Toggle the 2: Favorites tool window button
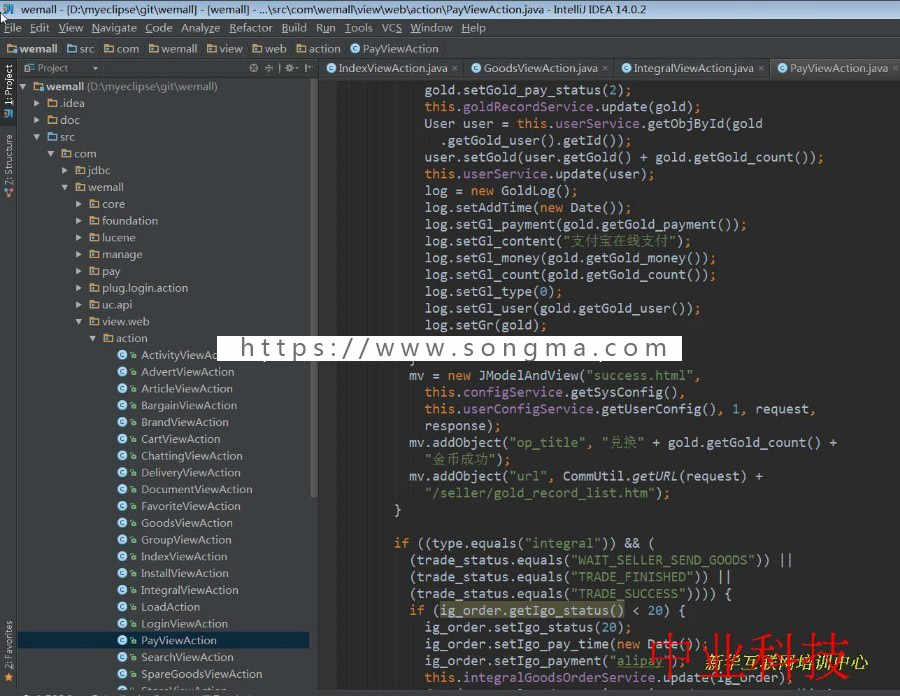Image resolution: width=900 pixels, height=696 pixels. (x=9, y=651)
